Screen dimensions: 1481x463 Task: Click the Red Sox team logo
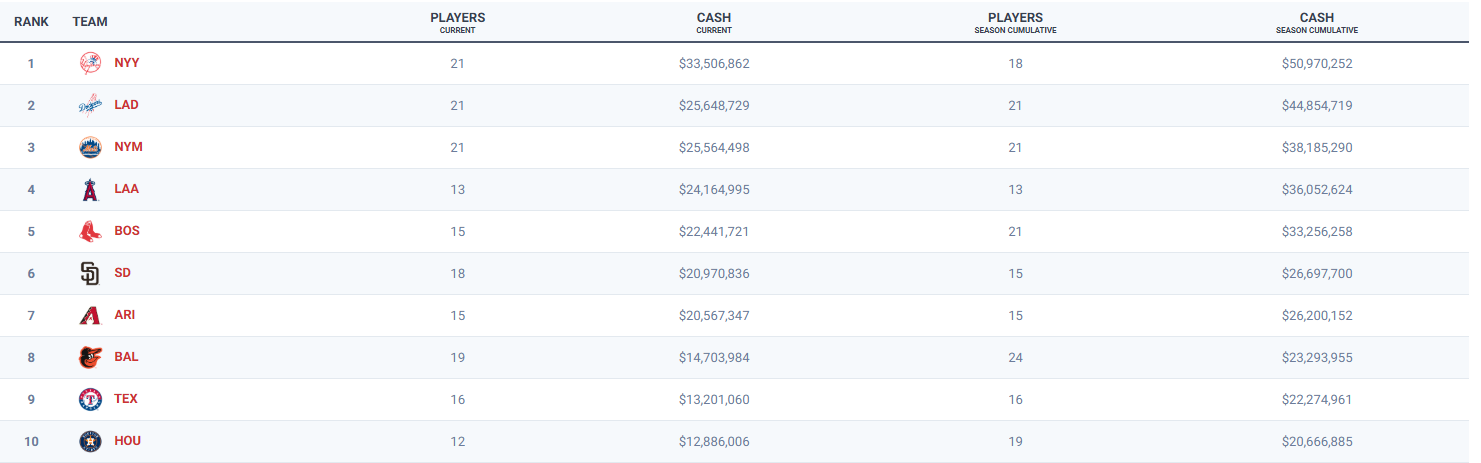pos(90,231)
